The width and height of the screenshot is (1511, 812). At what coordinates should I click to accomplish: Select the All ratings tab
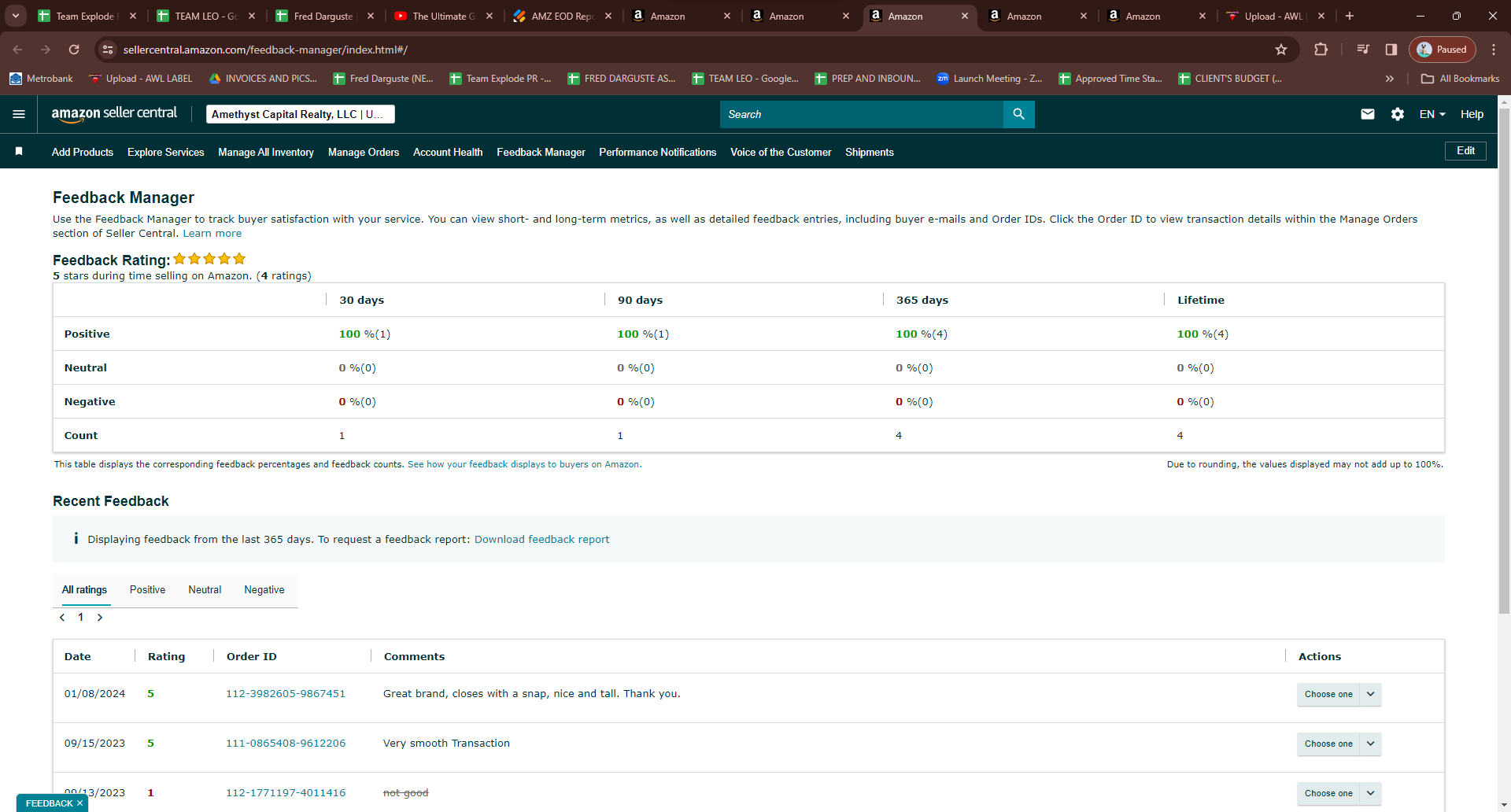(84, 589)
